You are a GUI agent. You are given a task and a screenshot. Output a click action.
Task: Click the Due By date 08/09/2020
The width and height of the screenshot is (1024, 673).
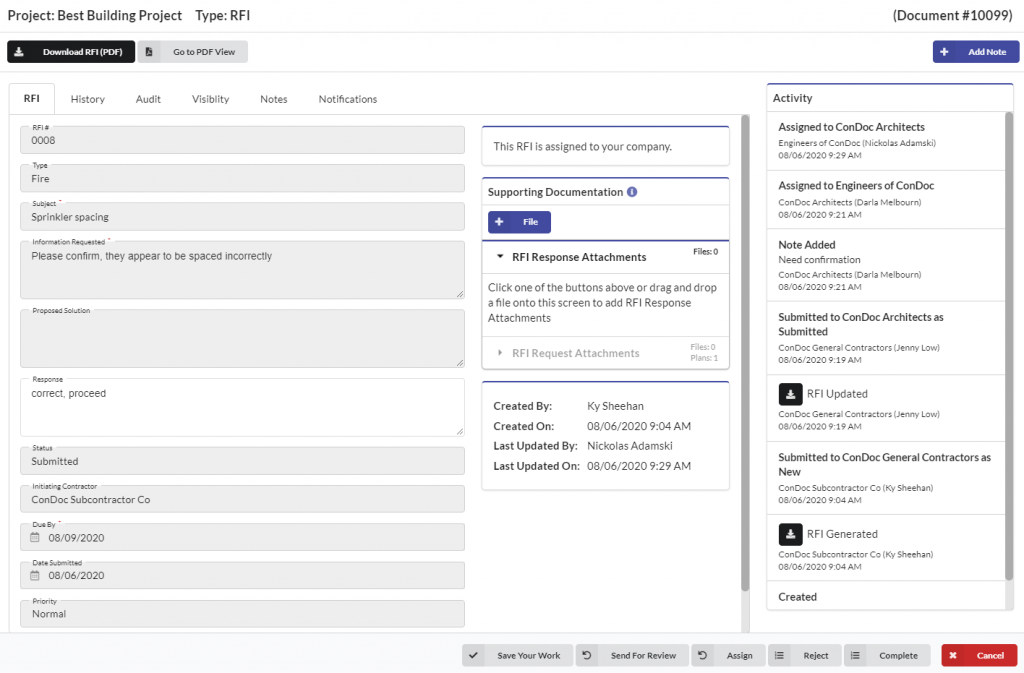tap(76, 538)
